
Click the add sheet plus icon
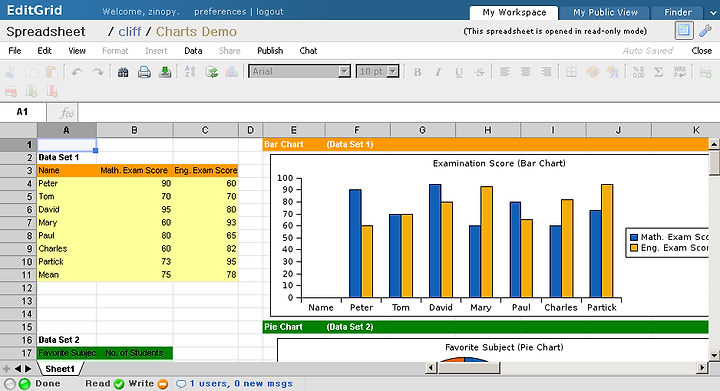click(6, 369)
